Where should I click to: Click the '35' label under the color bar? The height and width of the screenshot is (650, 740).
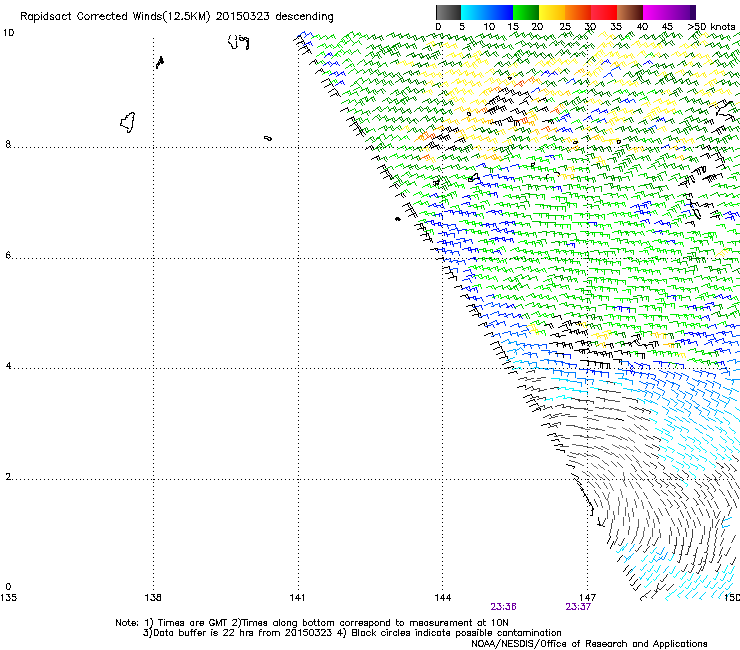click(x=616, y=27)
